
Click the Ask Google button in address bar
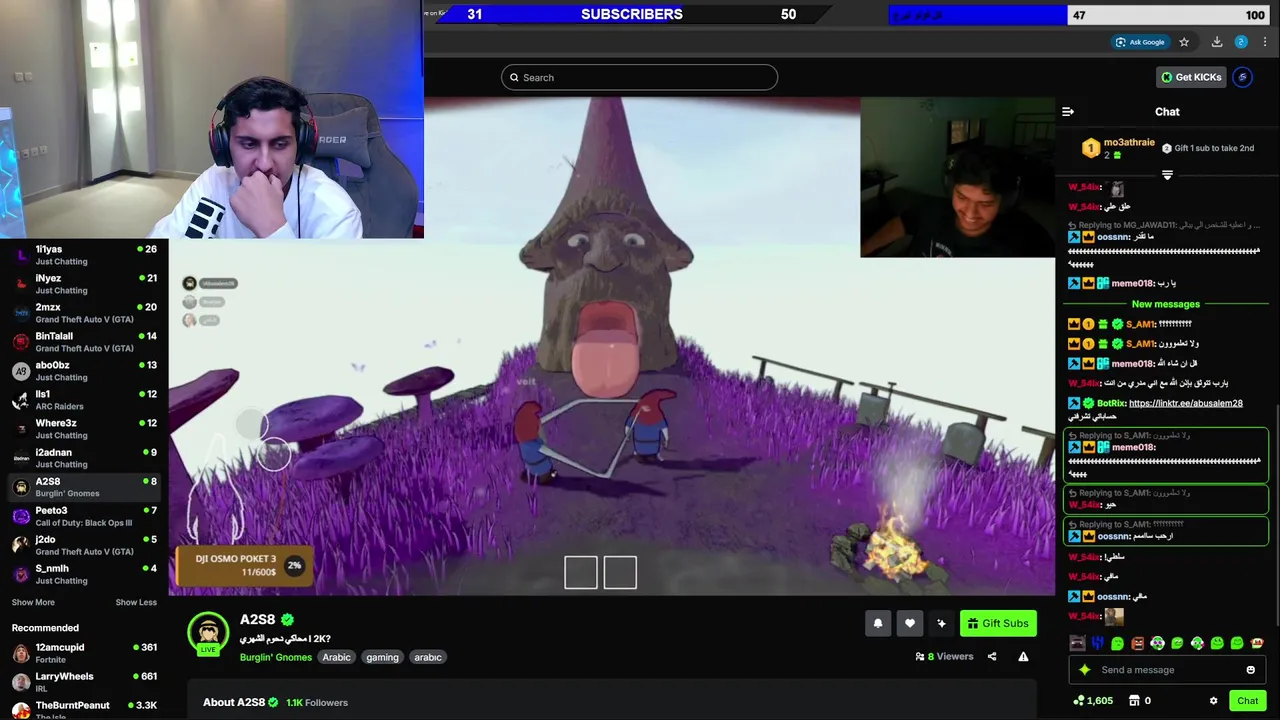pyautogui.click(x=1139, y=42)
